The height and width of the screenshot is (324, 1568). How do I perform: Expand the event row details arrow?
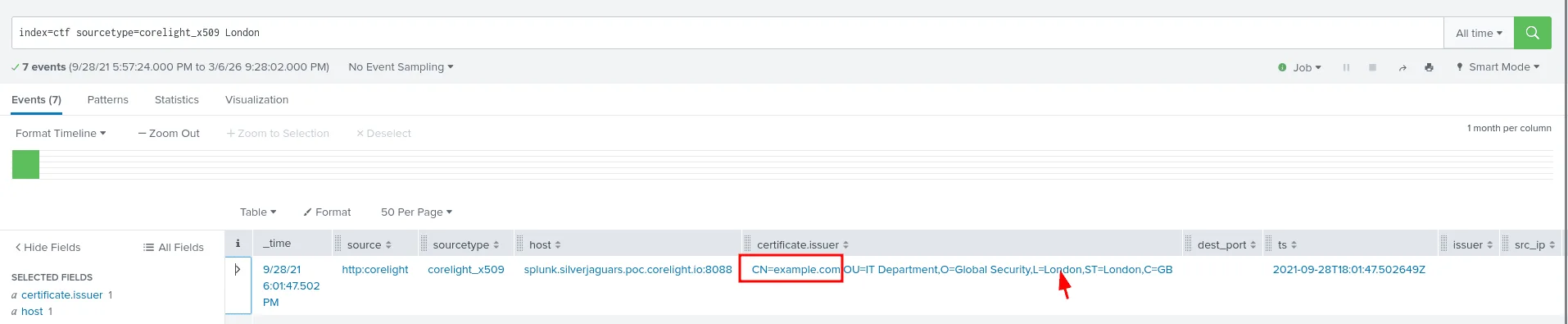pyautogui.click(x=238, y=269)
